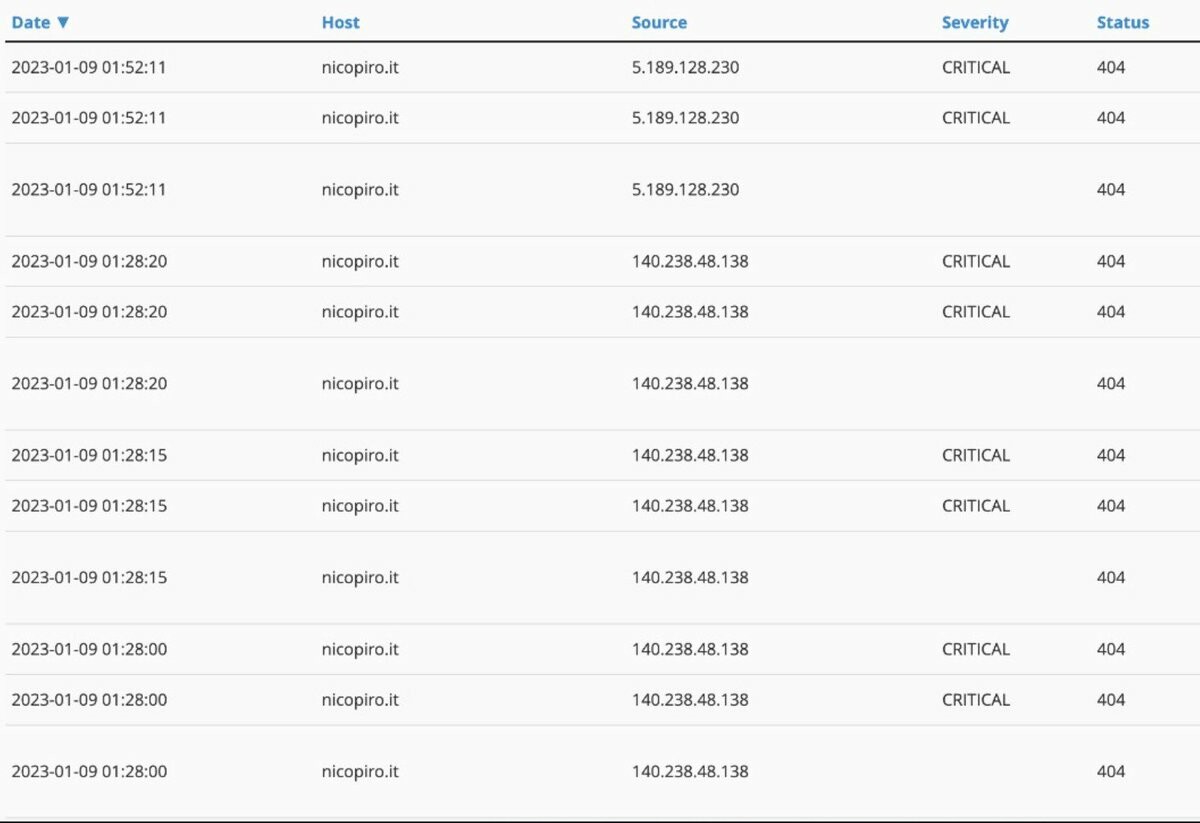Click the Severity column header
The height and width of the screenshot is (823, 1200).
(974, 22)
